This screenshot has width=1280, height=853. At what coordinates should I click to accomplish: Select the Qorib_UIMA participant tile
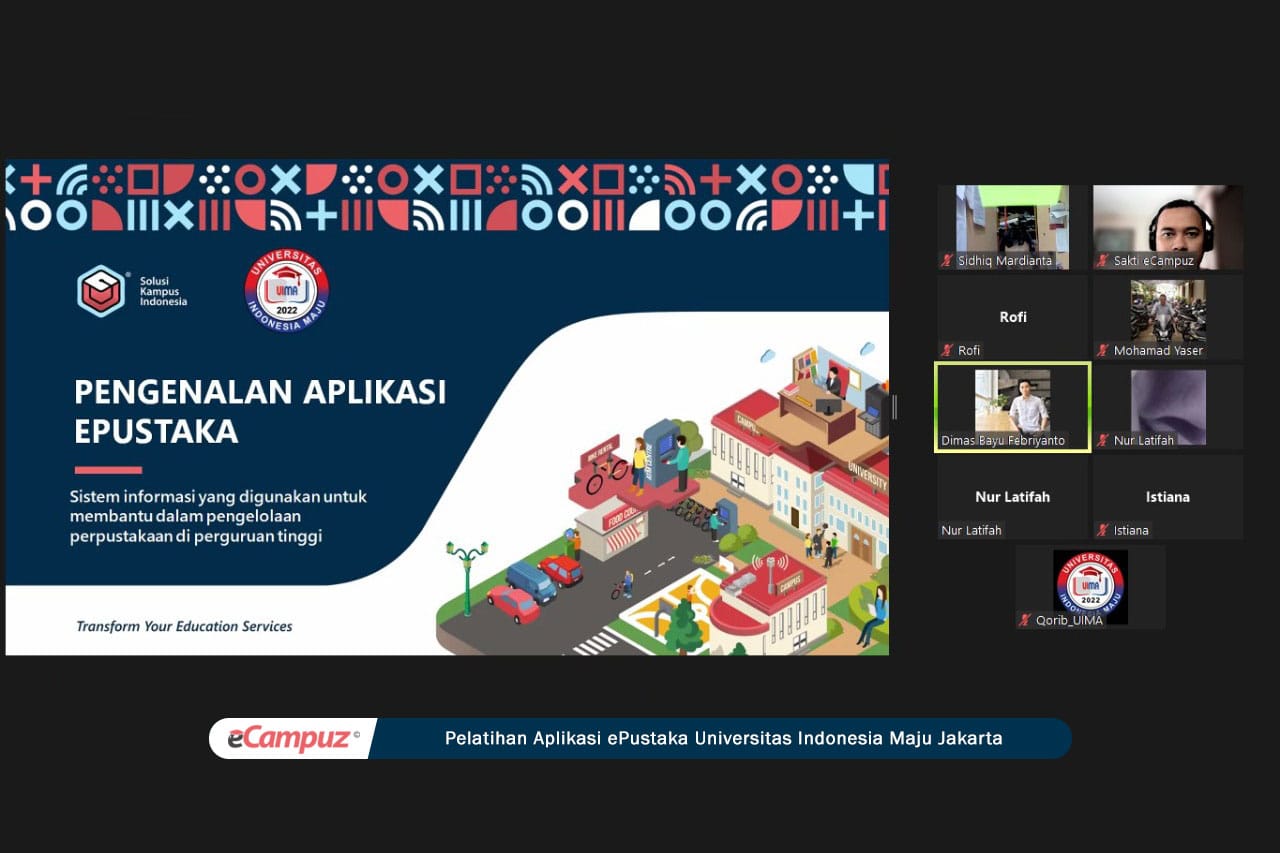[x=1090, y=587]
